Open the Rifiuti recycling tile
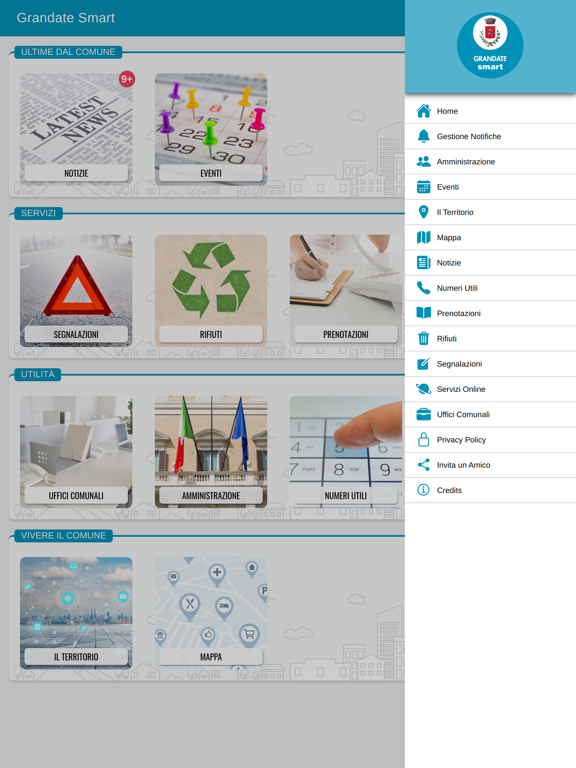The image size is (576, 768). click(x=211, y=290)
